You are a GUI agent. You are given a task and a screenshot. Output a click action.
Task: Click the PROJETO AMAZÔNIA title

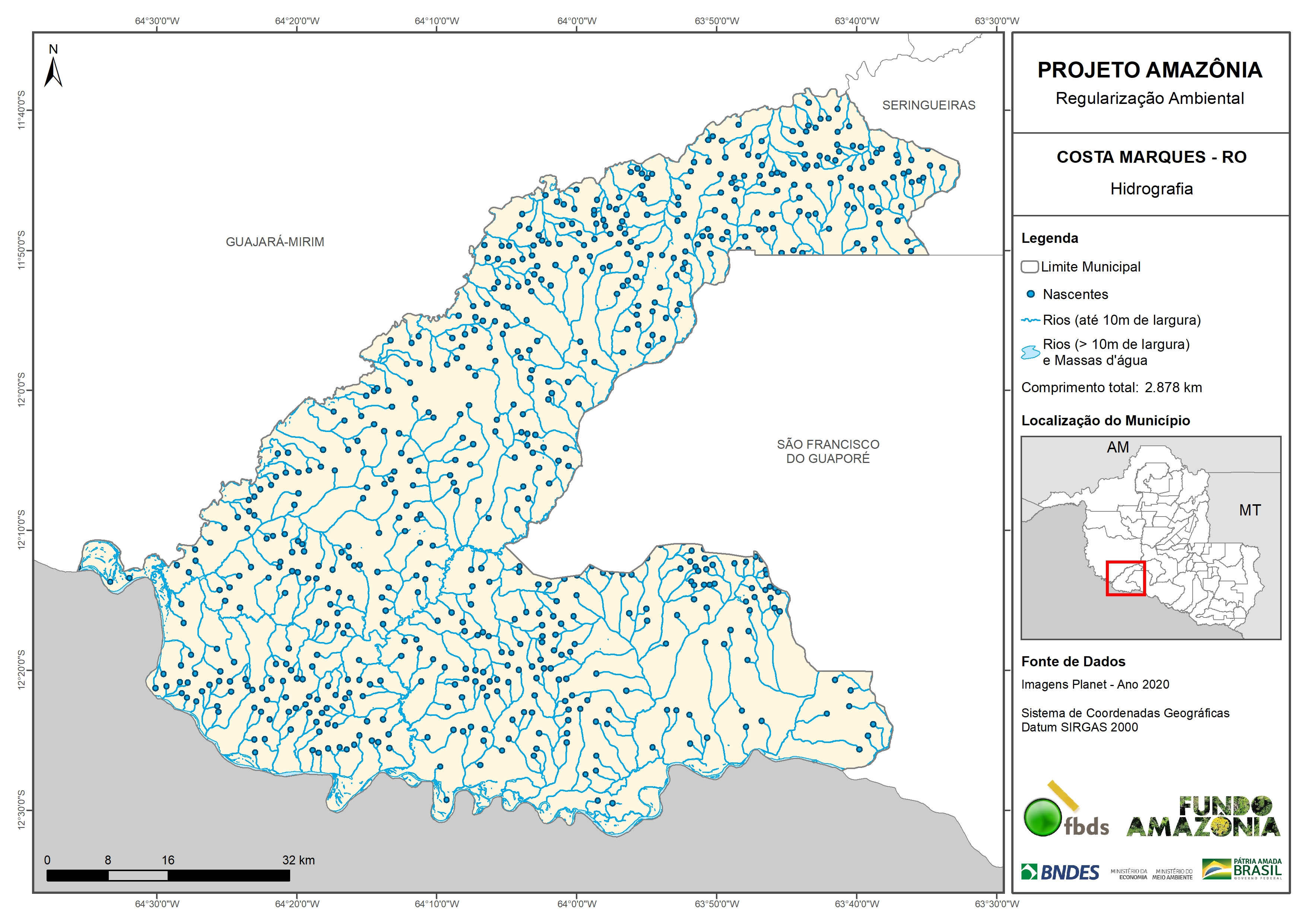click(x=1149, y=70)
